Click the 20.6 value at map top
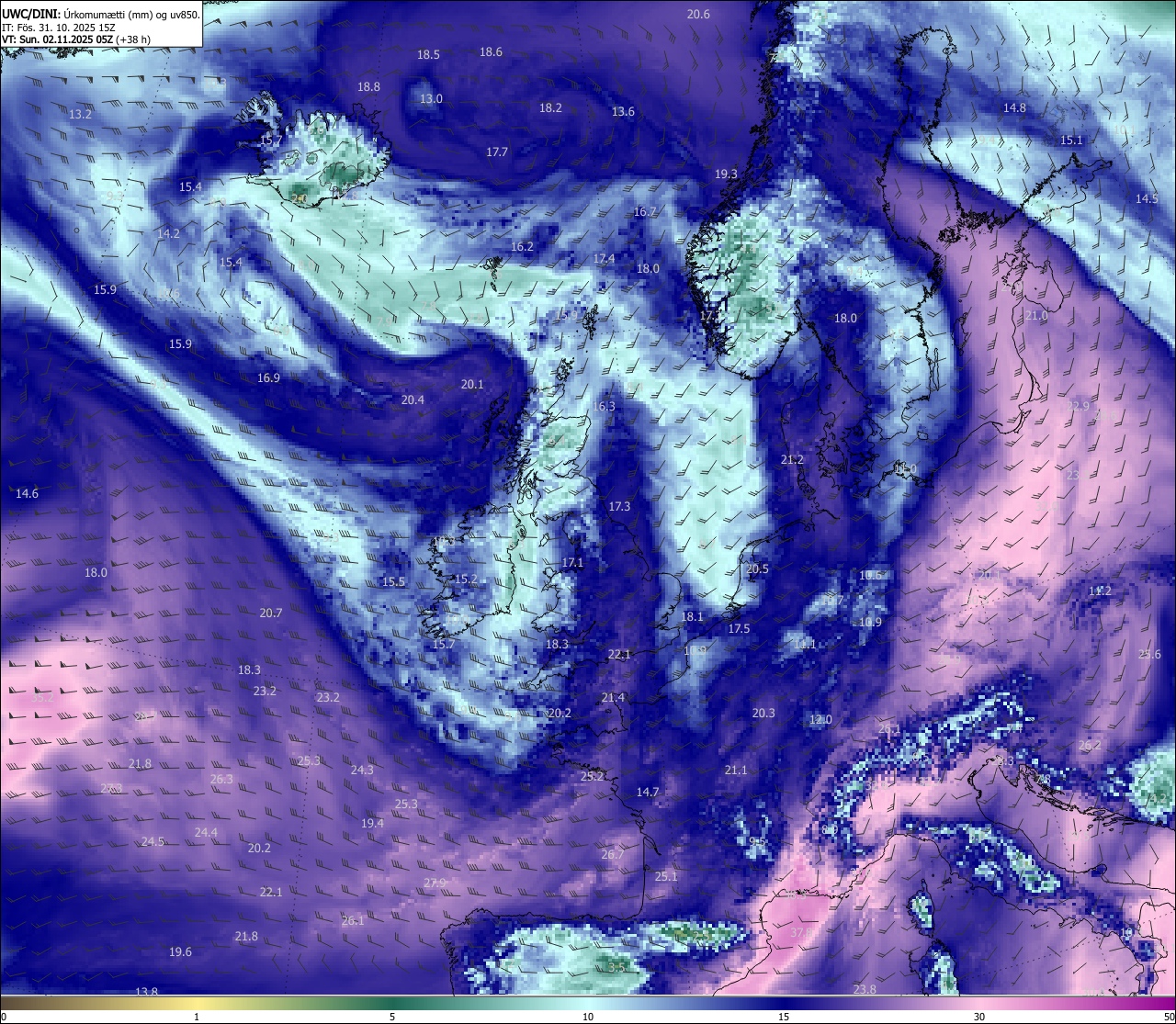Image resolution: width=1176 pixels, height=1024 pixels. [x=698, y=14]
